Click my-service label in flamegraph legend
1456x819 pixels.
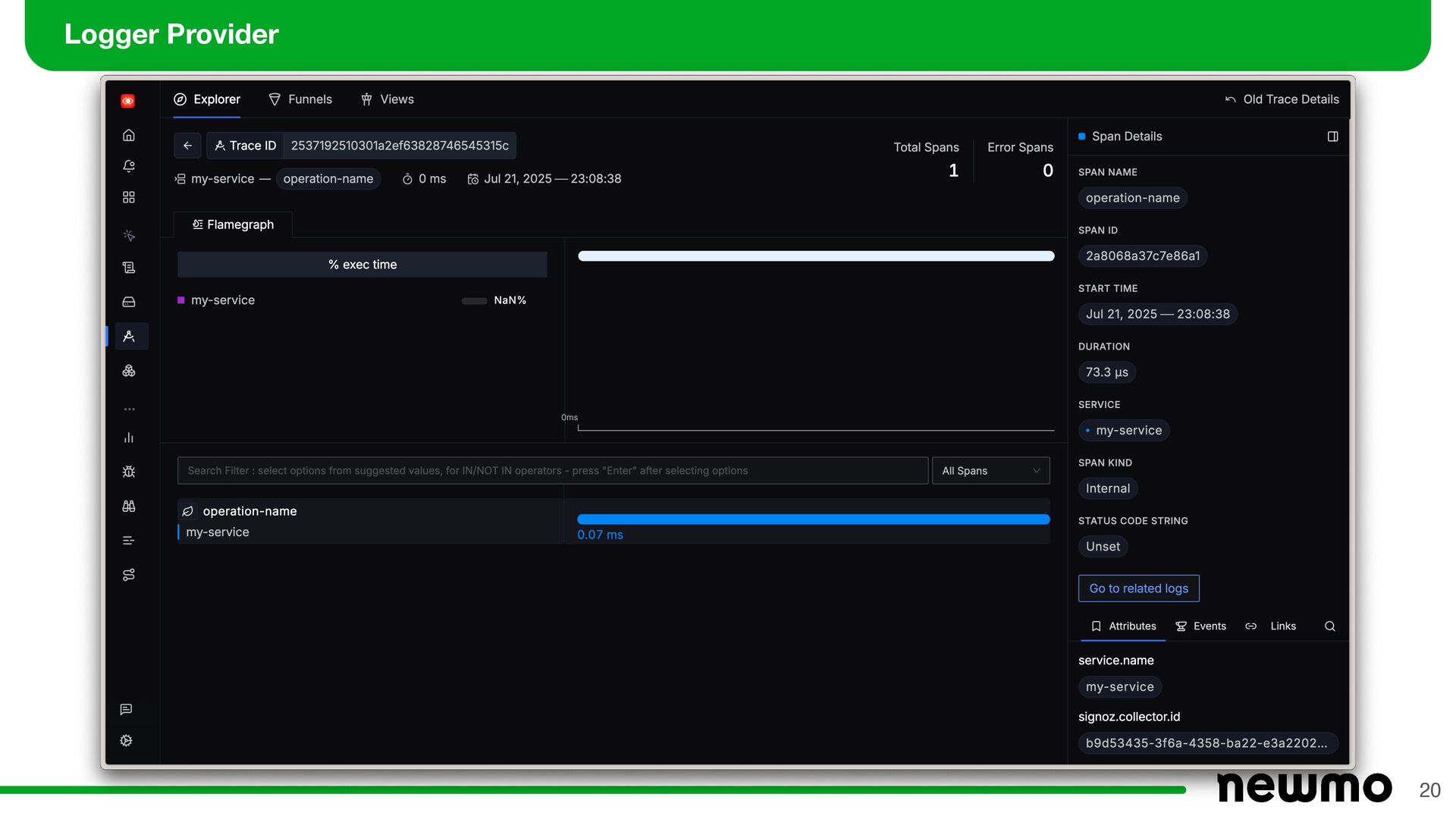223,300
